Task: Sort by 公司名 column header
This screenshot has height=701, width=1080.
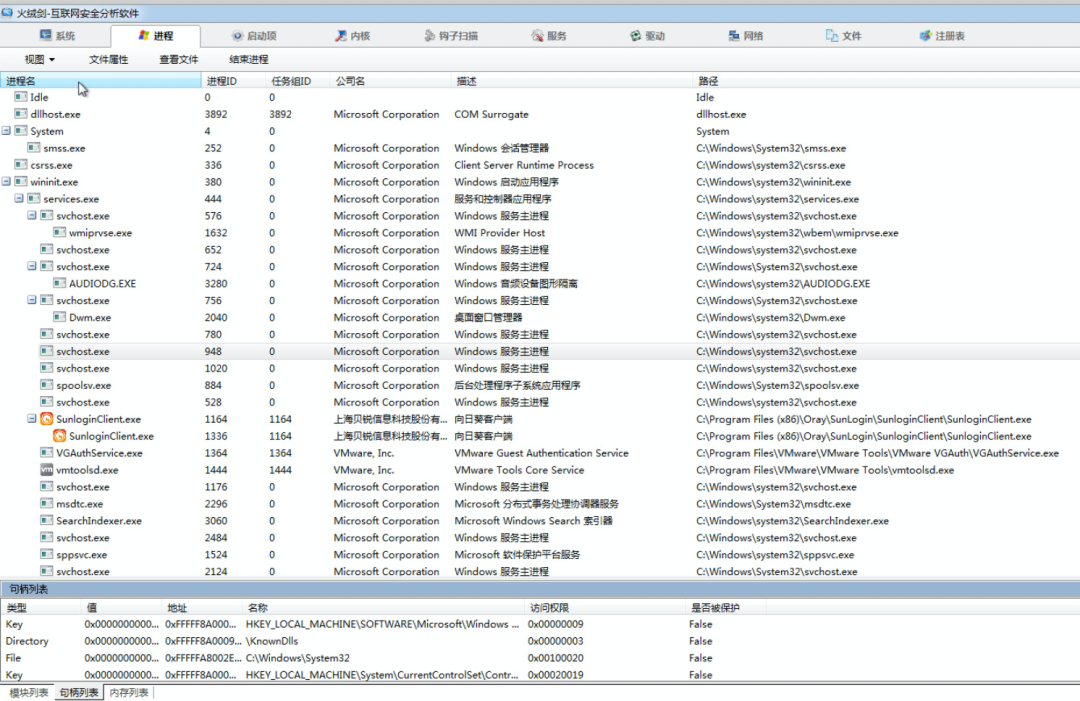Action: 391,81
